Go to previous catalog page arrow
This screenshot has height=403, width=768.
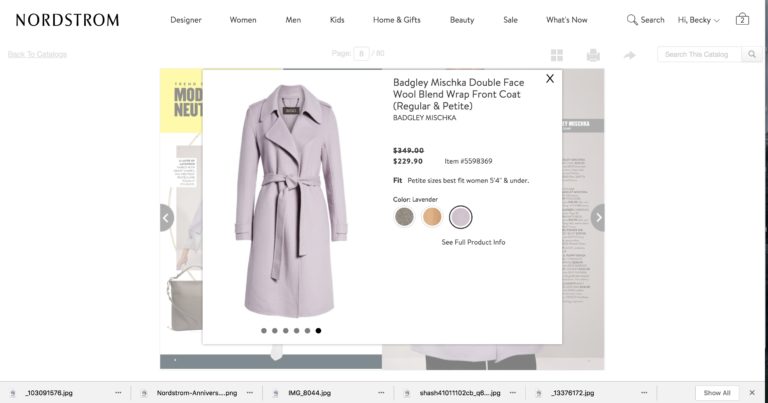tap(167, 217)
